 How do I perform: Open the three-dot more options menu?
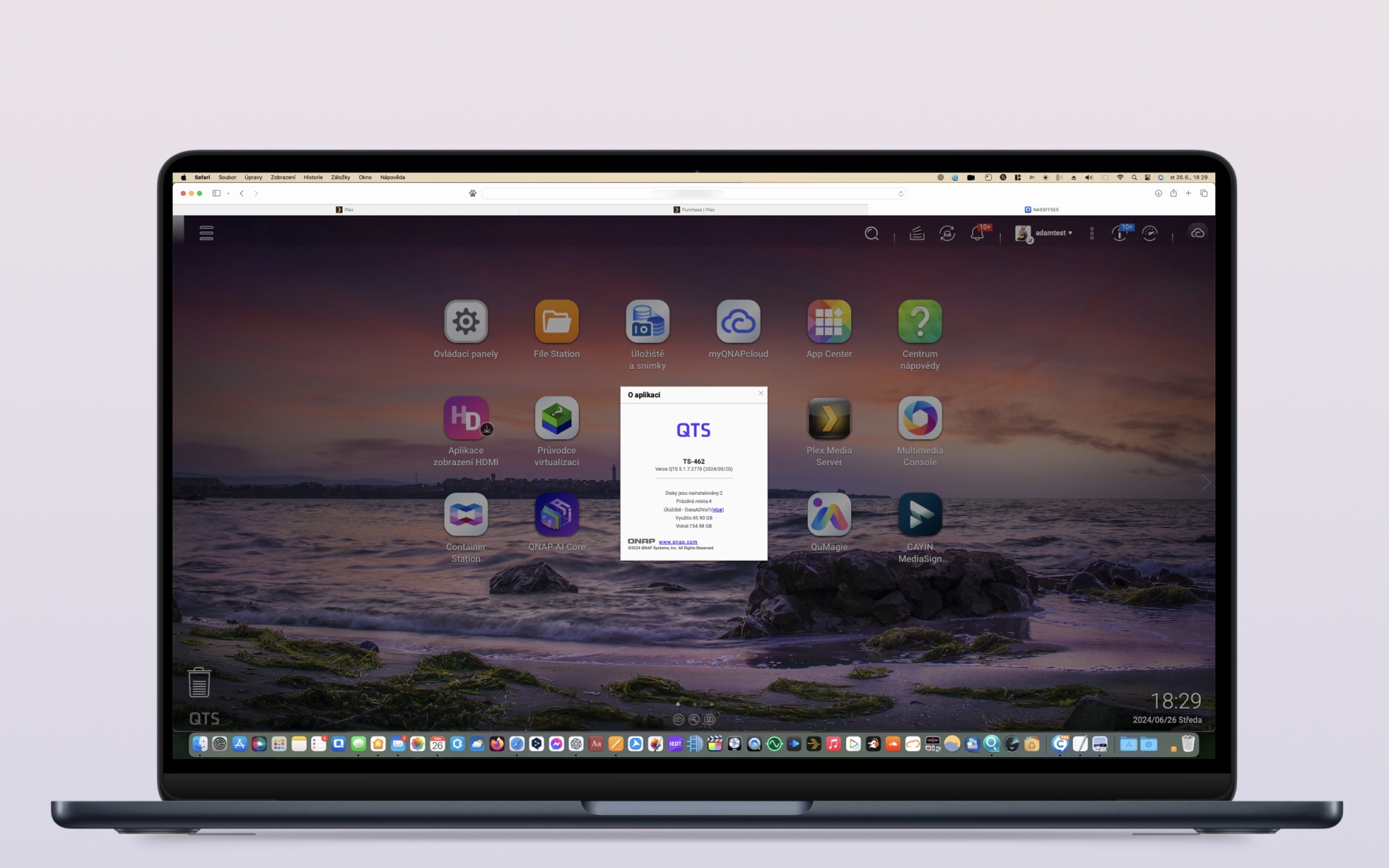tap(1092, 233)
